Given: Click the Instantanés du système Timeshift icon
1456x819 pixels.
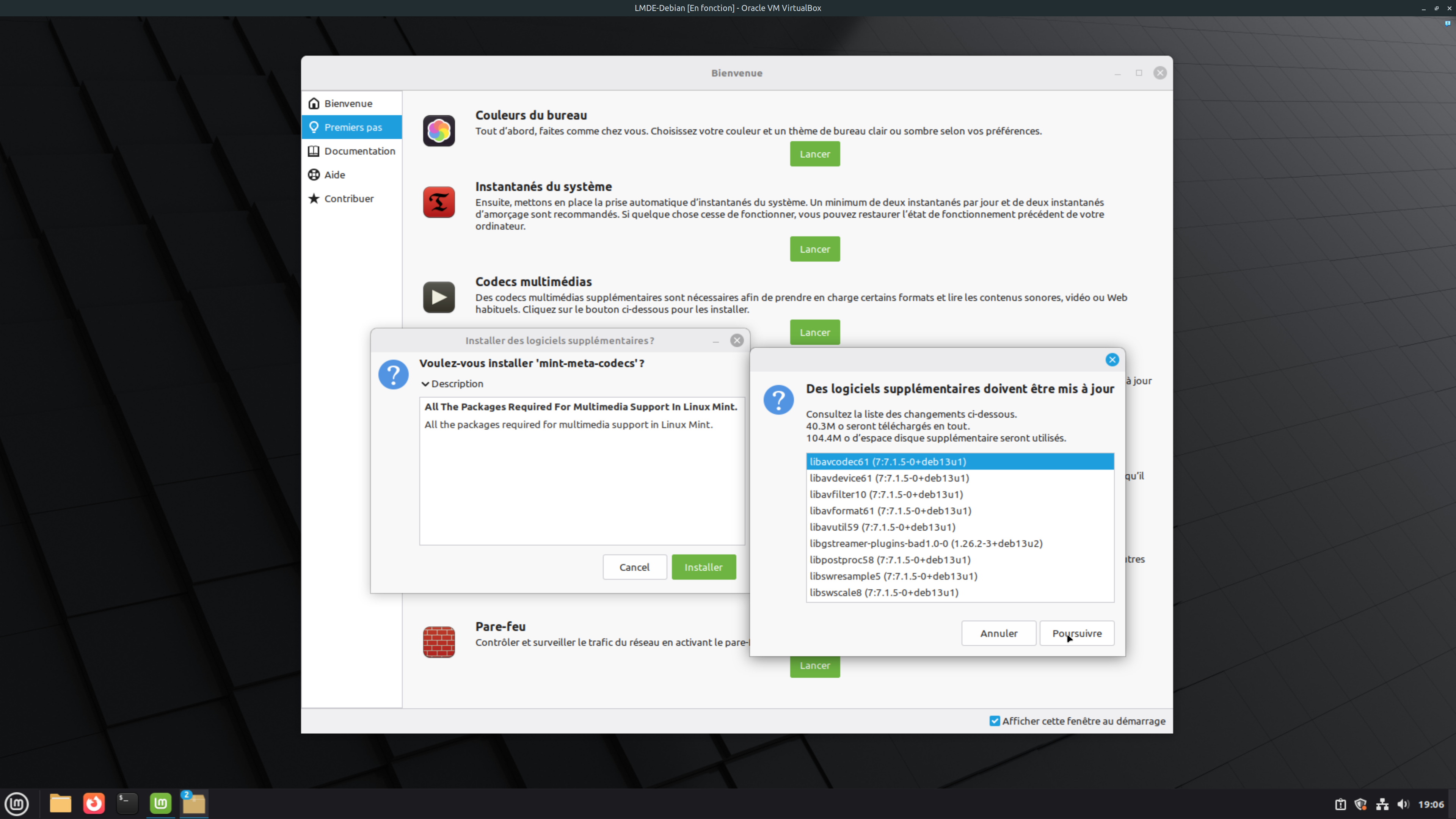Looking at the screenshot, I should point(439,202).
